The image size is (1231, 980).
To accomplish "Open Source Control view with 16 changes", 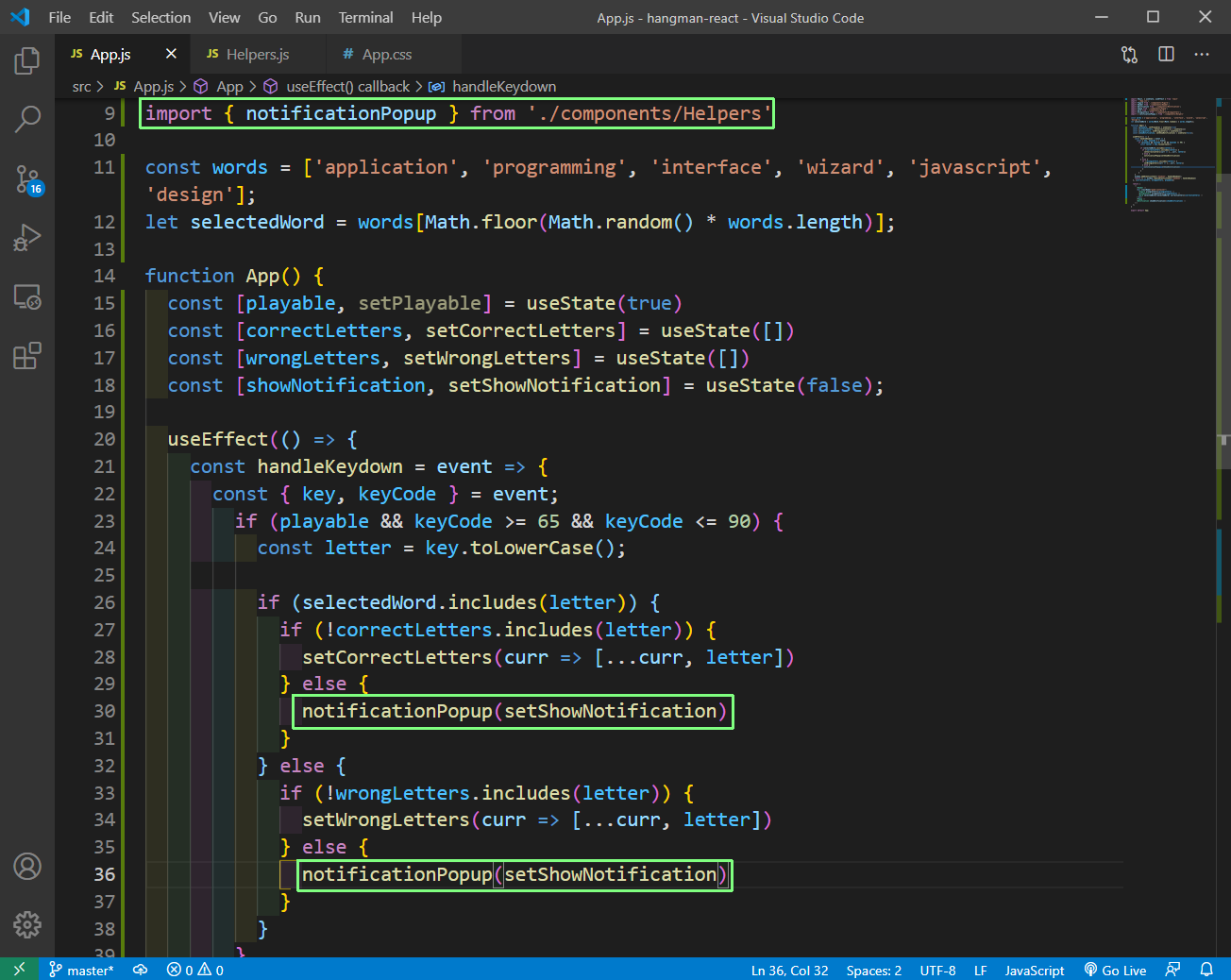I will 27,179.
